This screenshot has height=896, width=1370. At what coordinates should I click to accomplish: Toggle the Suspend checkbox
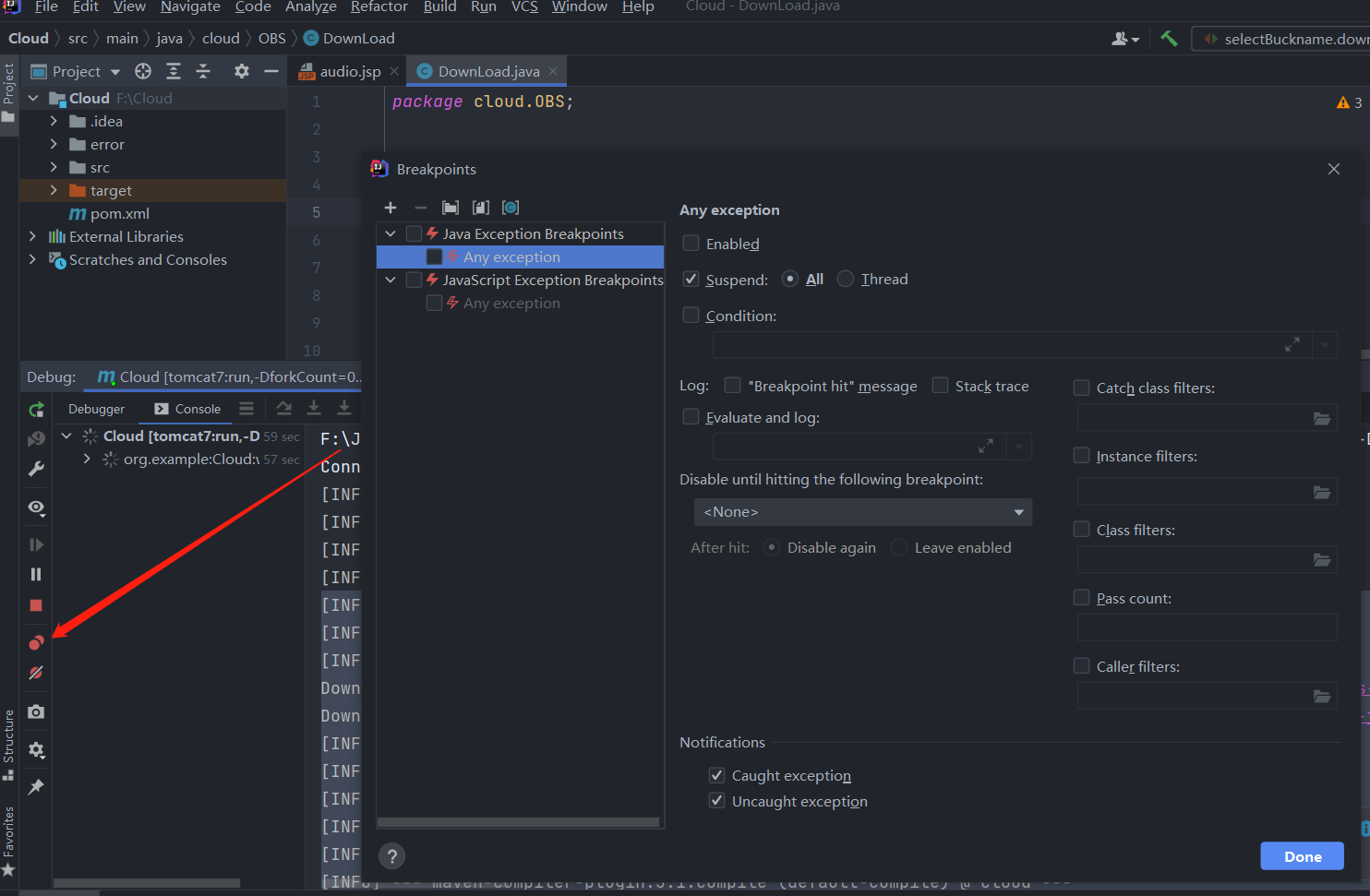691,279
